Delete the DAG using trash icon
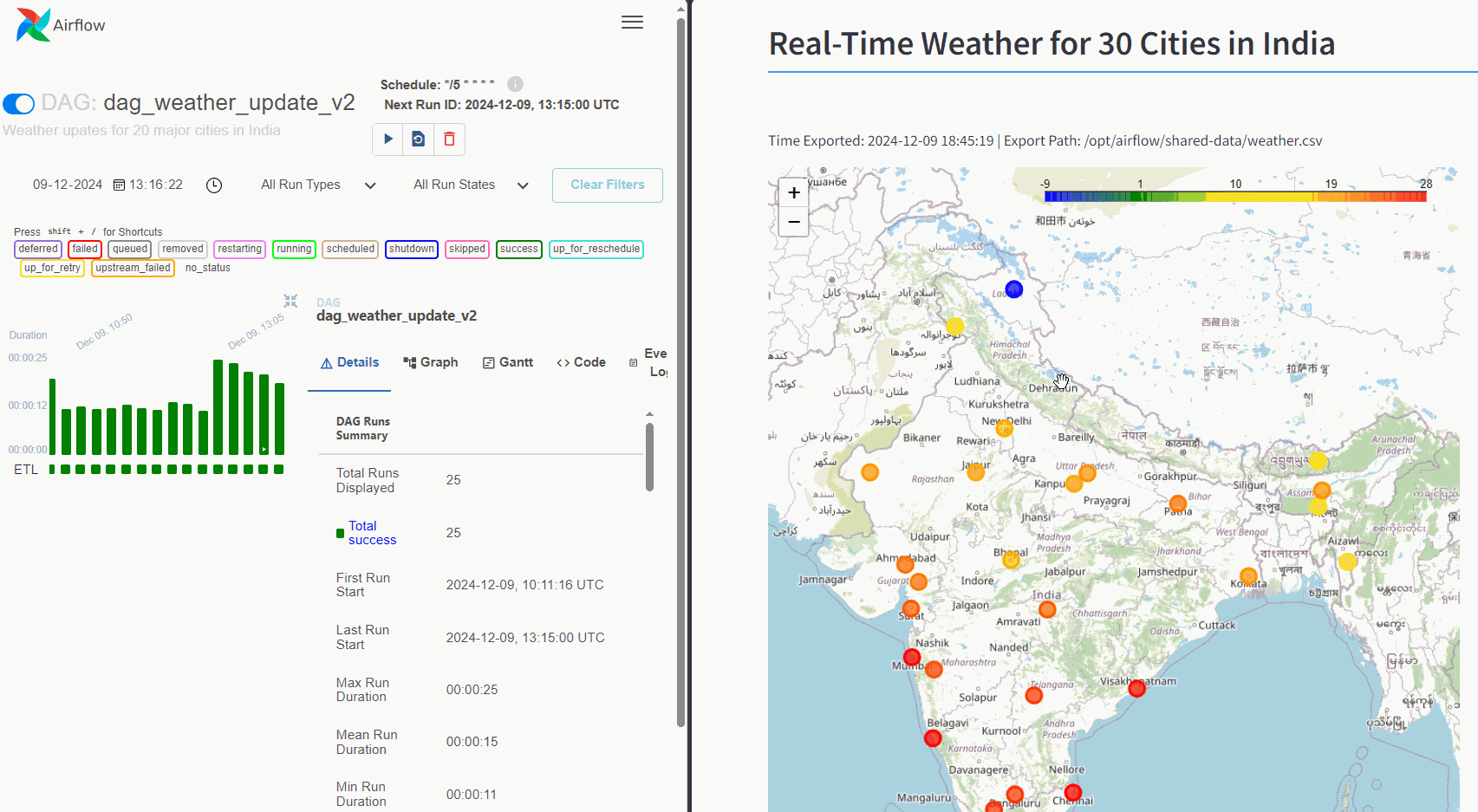This screenshot has height=812, width=1478. click(x=449, y=139)
